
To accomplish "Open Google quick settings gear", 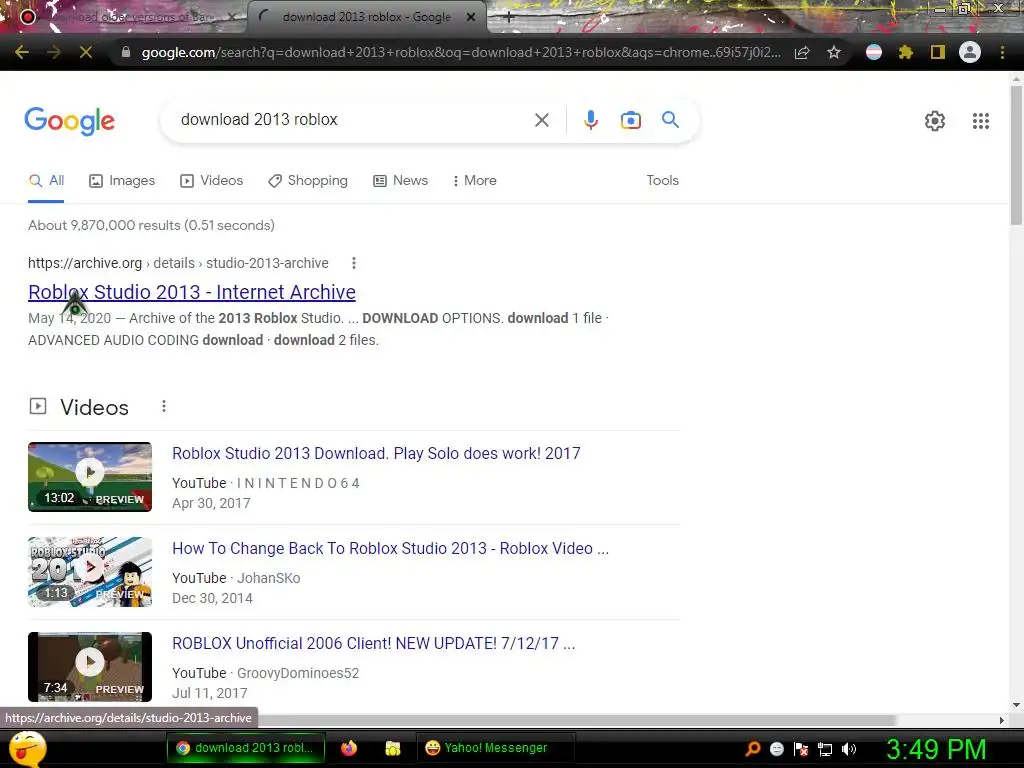I will pyautogui.click(x=935, y=121).
